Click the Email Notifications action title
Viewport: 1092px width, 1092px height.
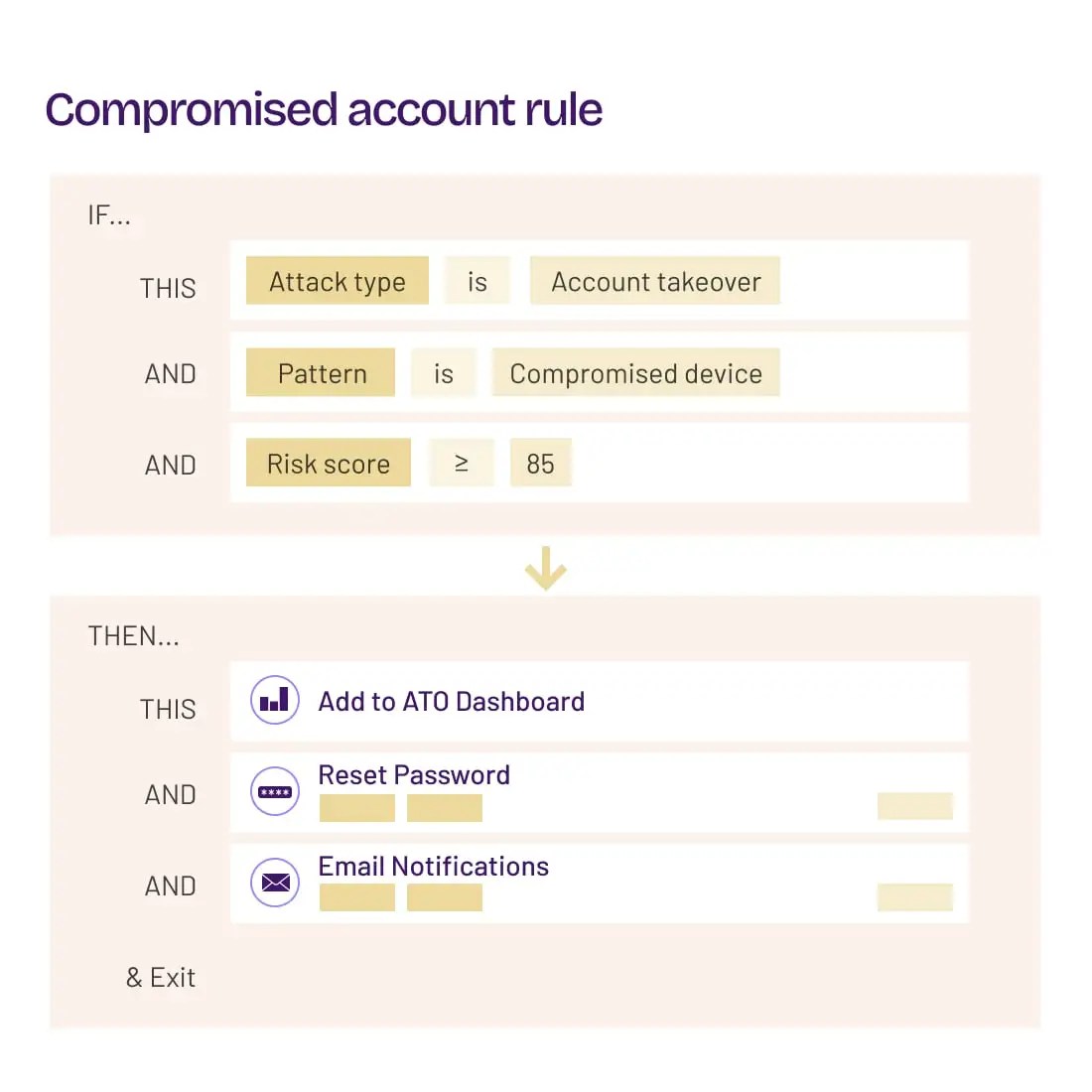pyautogui.click(x=433, y=866)
